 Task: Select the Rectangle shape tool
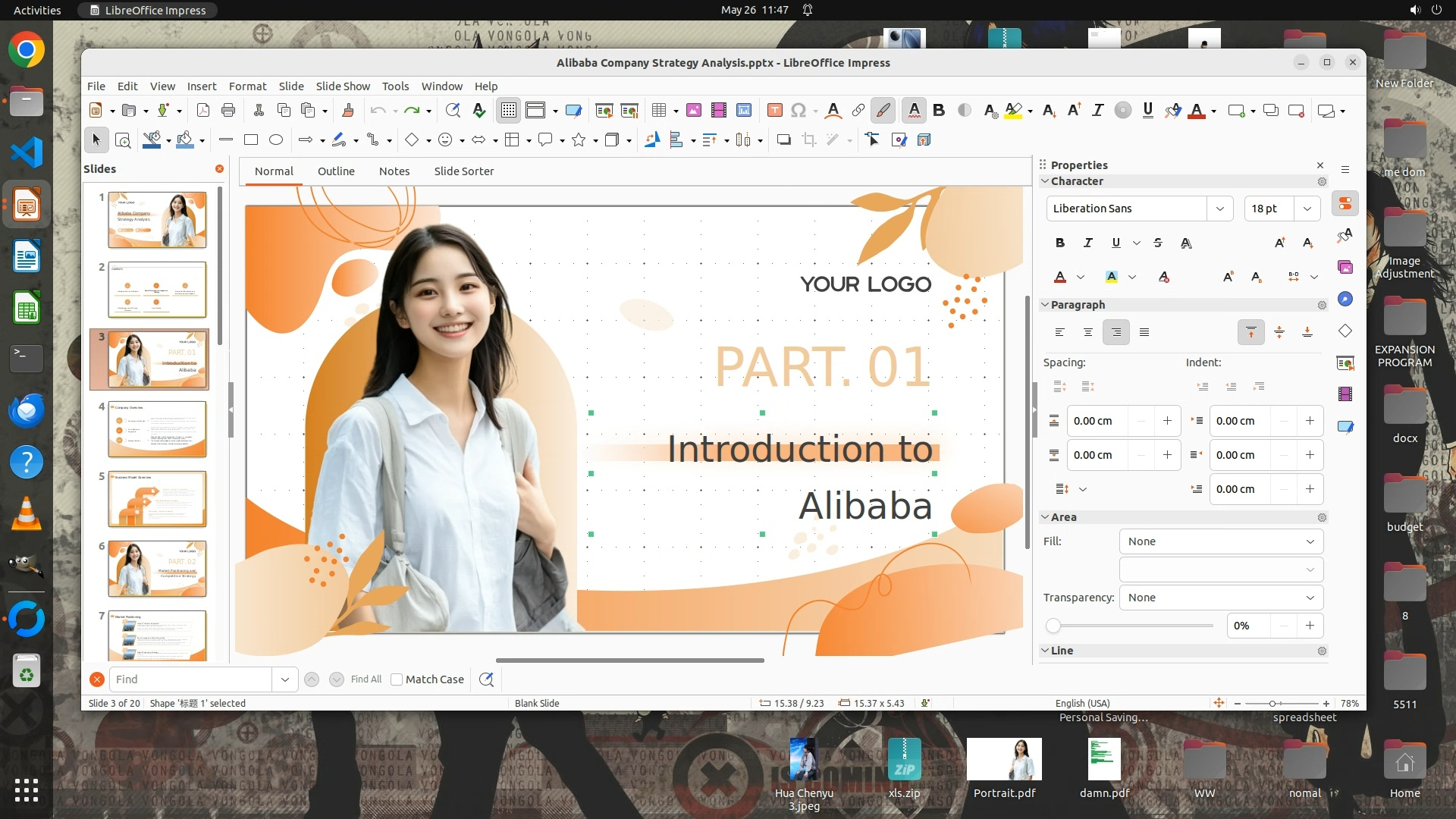click(251, 140)
